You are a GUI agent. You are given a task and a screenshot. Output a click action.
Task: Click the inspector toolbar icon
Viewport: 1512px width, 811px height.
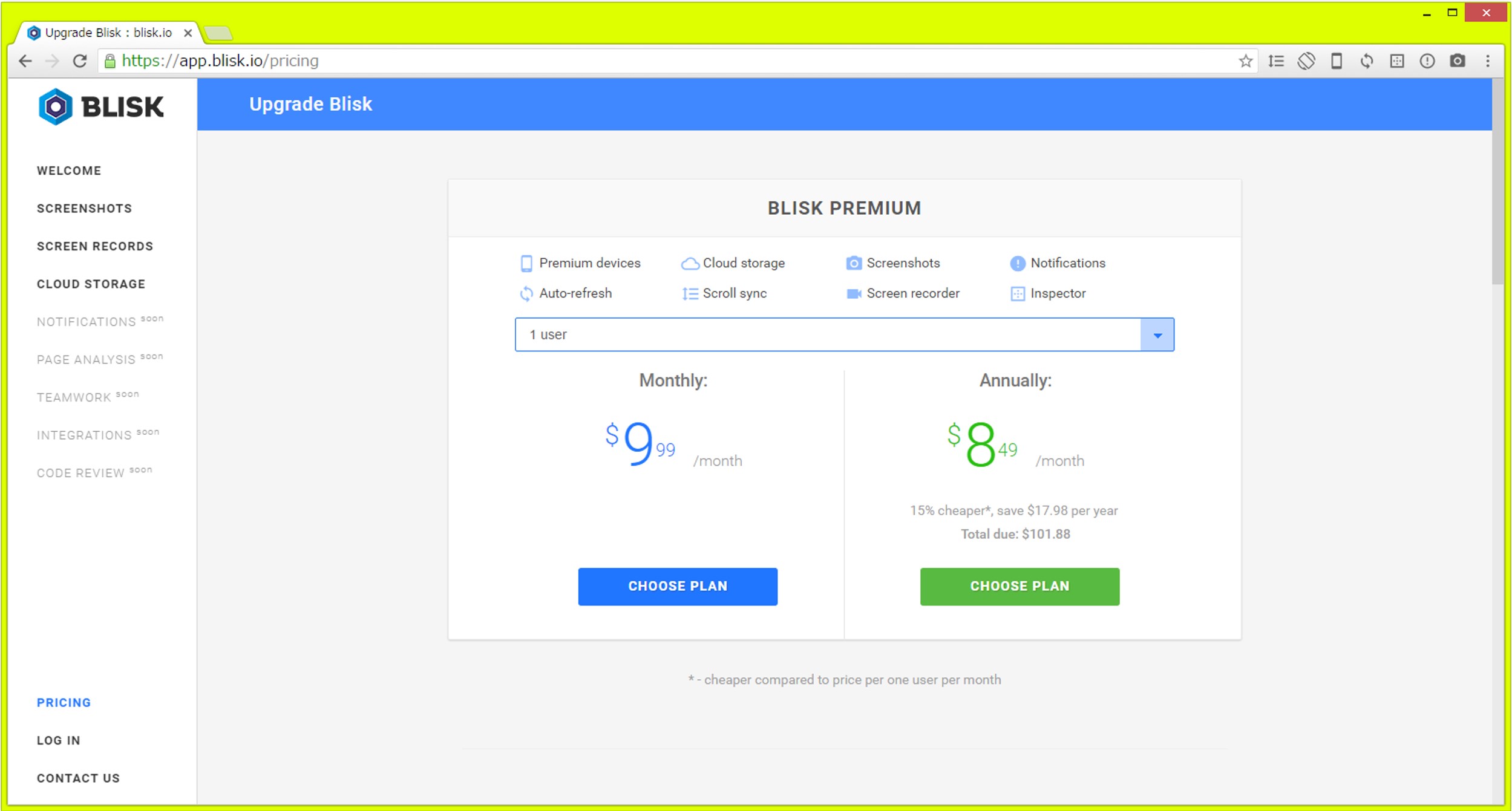[1397, 61]
